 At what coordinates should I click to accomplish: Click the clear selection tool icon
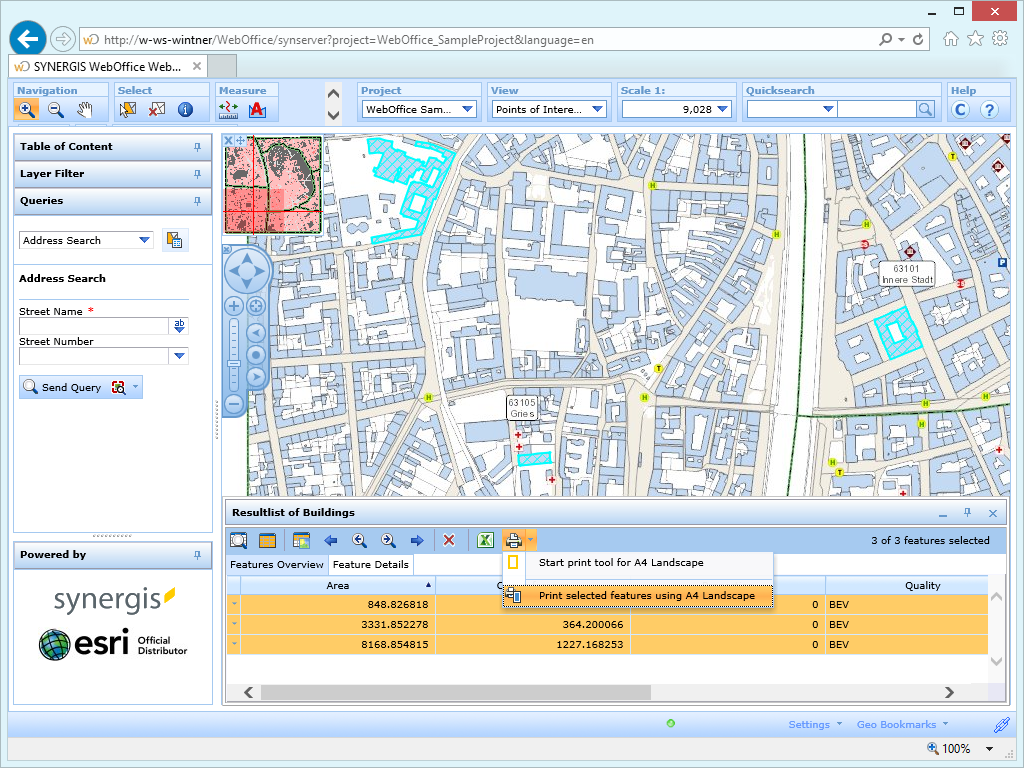pos(156,110)
